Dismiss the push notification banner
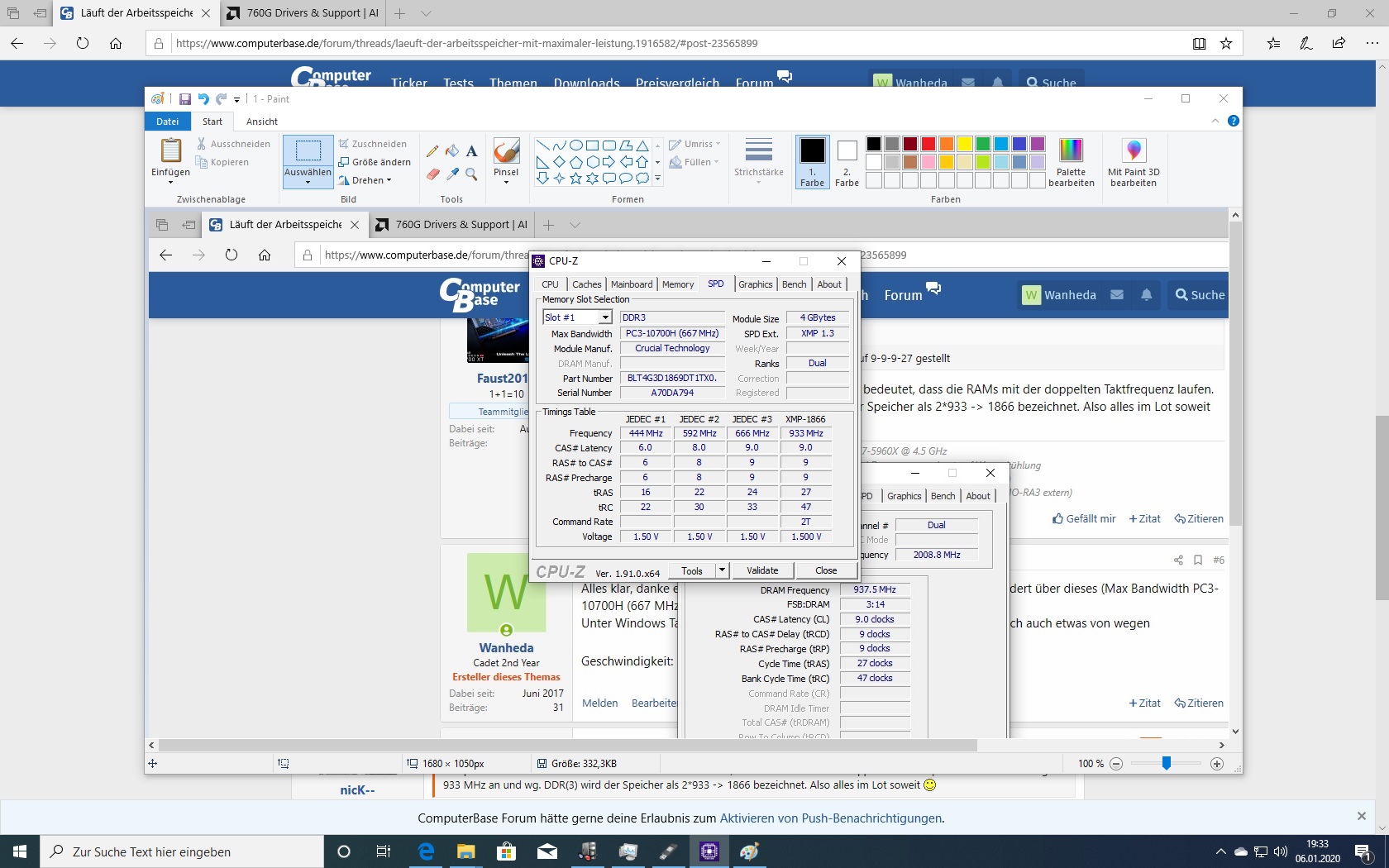1389x868 pixels. pyautogui.click(x=1362, y=816)
